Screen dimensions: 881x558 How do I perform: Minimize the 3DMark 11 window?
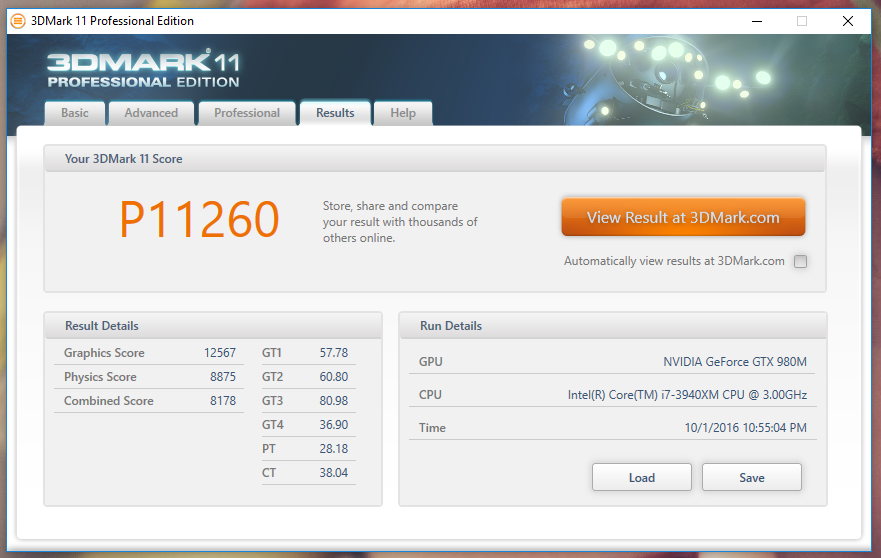[757, 21]
